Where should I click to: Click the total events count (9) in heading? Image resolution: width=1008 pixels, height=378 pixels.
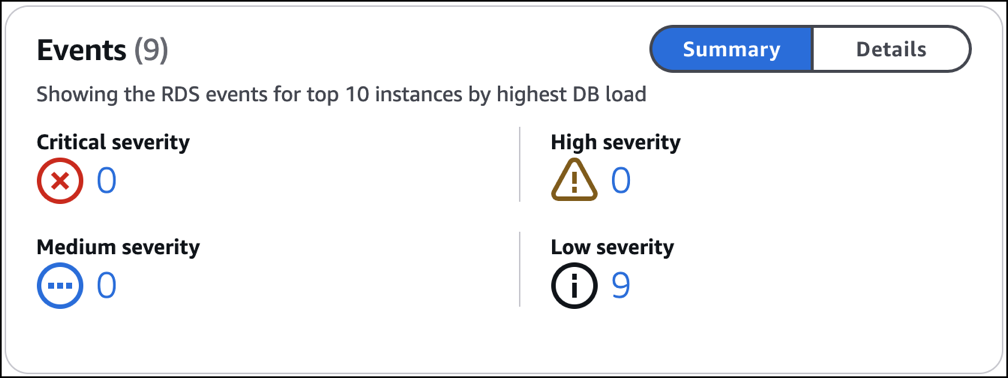(151, 50)
